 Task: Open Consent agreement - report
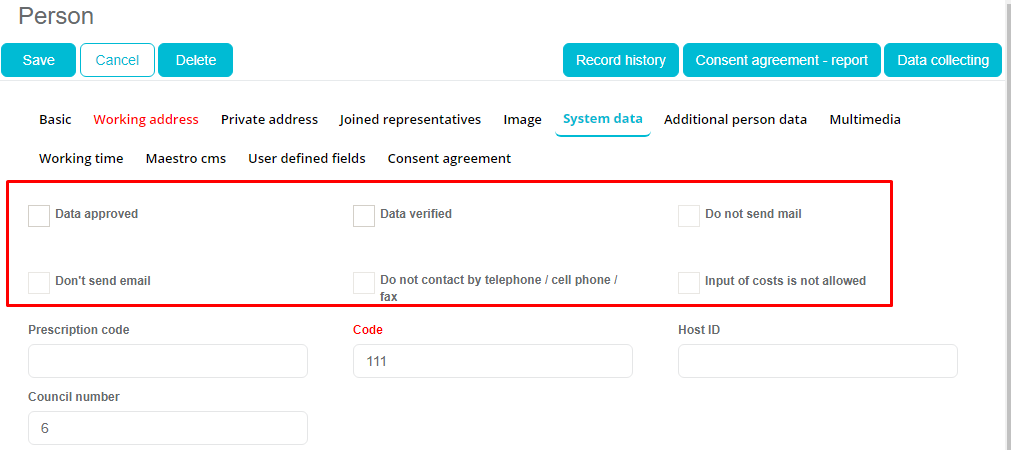pyautogui.click(x=781, y=60)
